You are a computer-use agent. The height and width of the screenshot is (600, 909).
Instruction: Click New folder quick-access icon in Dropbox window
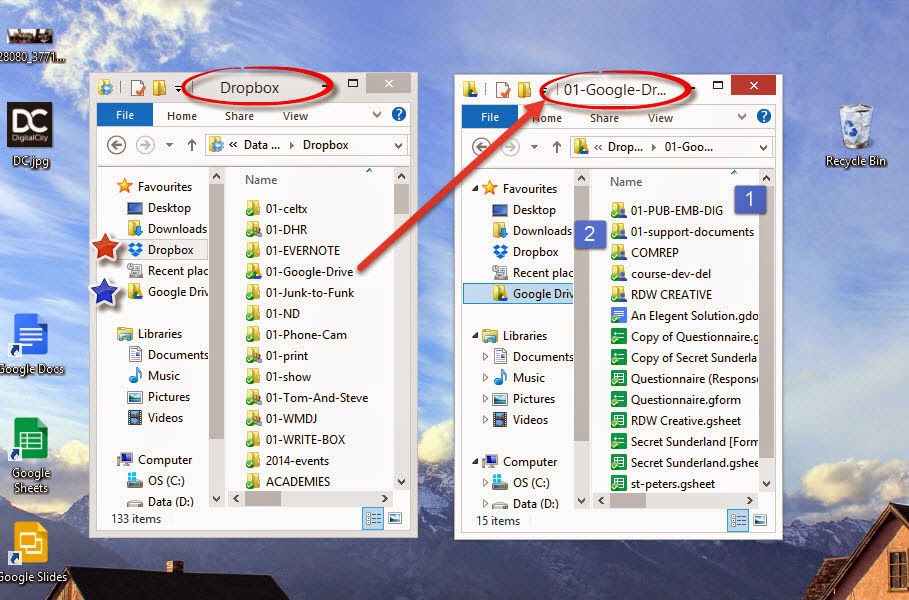pos(159,88)
